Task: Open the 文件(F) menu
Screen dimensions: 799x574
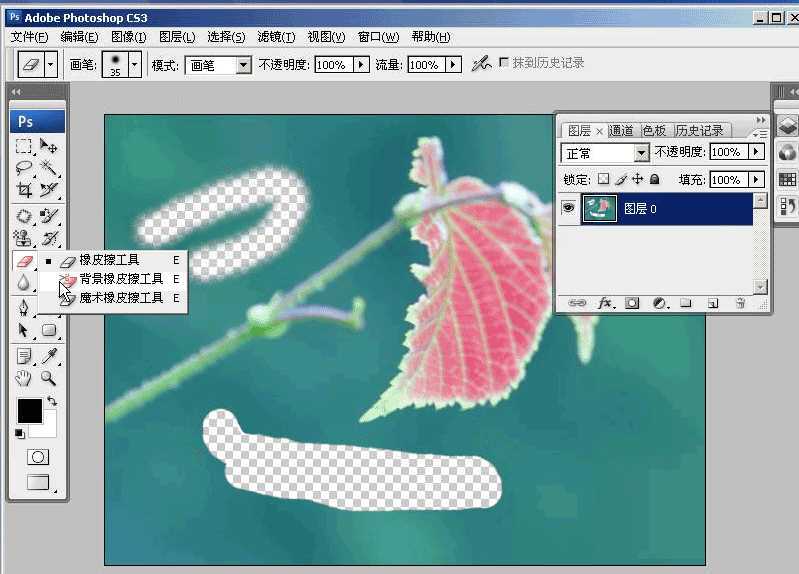Action: click(x=30, y=37)
